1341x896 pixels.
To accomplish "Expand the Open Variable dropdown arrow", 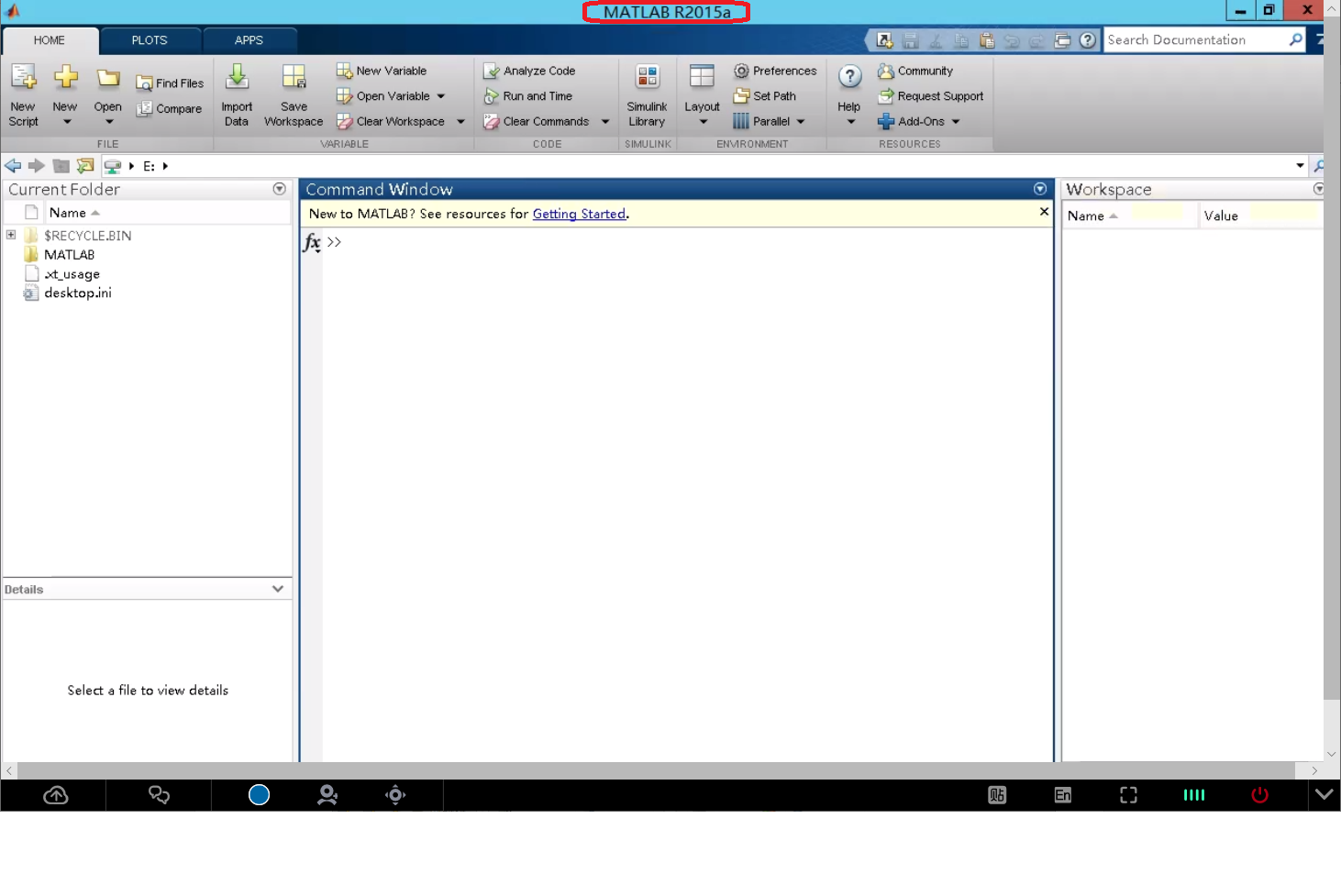I will [x=441, y=96].
